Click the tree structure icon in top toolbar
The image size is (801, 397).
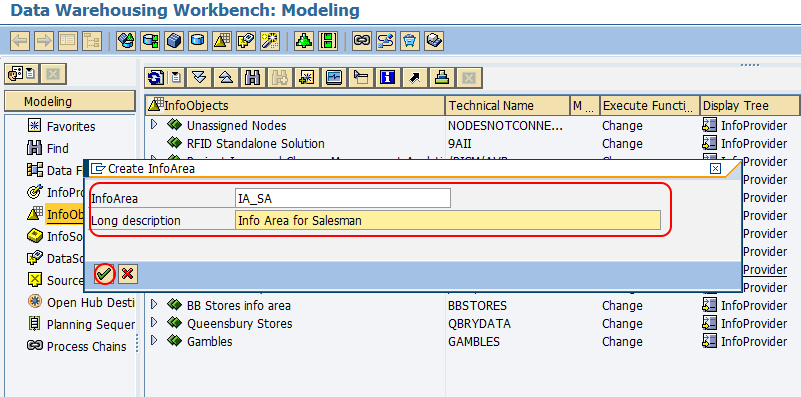(92, 40)
